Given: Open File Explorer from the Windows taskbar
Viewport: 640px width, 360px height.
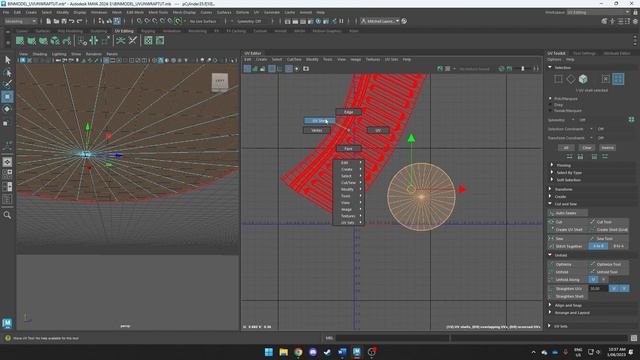Looking at the screenshot, I should point(283,352).
